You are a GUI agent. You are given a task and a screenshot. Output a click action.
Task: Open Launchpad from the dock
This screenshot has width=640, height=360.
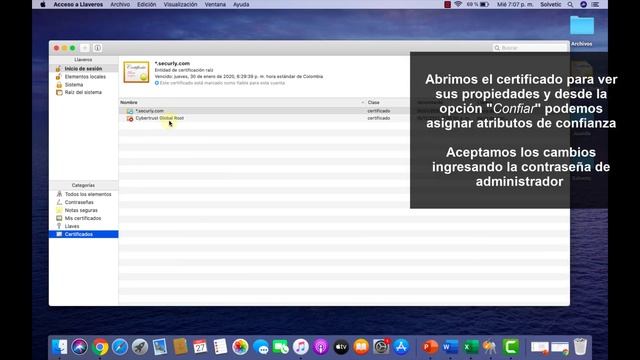[140, 347]
